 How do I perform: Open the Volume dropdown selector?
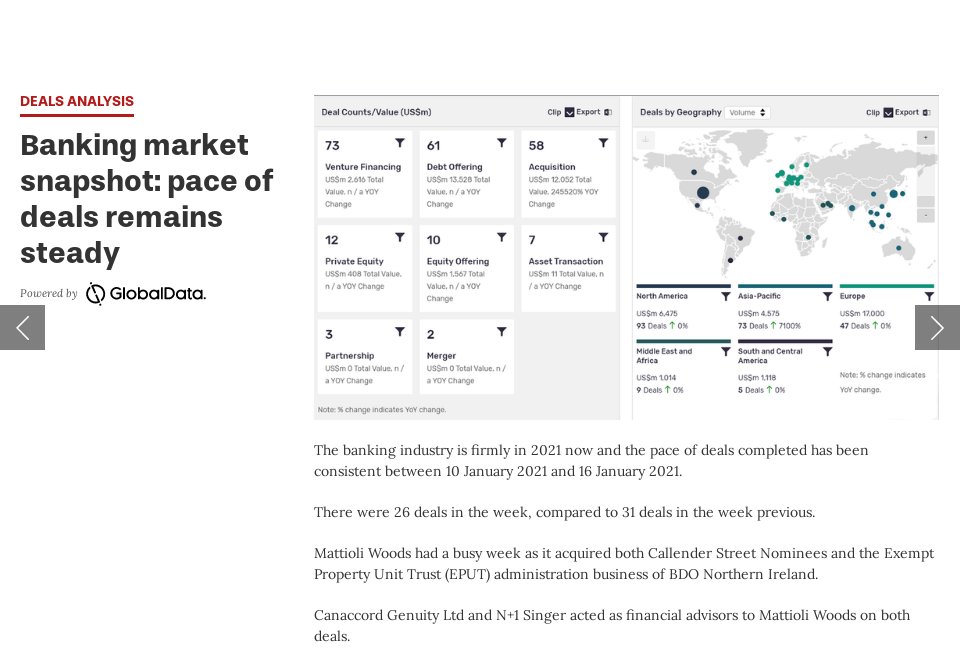pos(747,112)
